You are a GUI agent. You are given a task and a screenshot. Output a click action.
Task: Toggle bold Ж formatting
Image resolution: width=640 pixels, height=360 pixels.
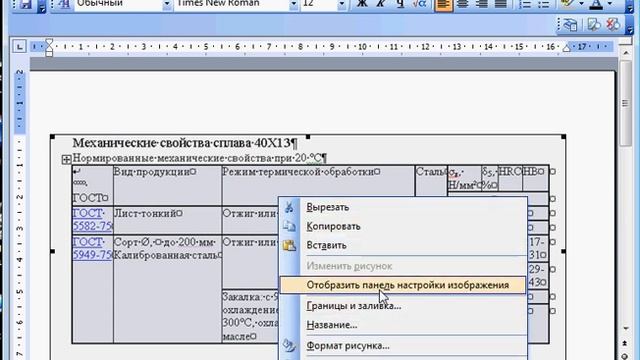click(362, 4)
